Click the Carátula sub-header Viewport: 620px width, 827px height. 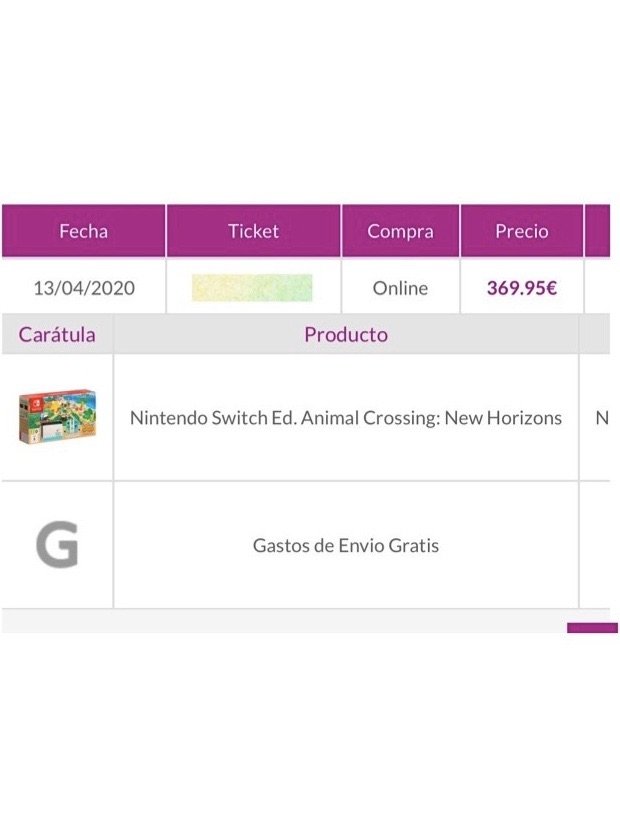pos(57,334)
